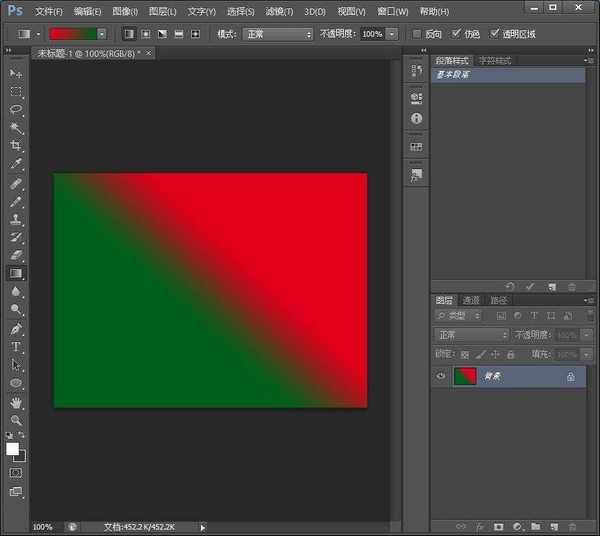This screenshot has height=536, width=600.
Task: Select the Zoom tool
Action: tap(16, 420)
